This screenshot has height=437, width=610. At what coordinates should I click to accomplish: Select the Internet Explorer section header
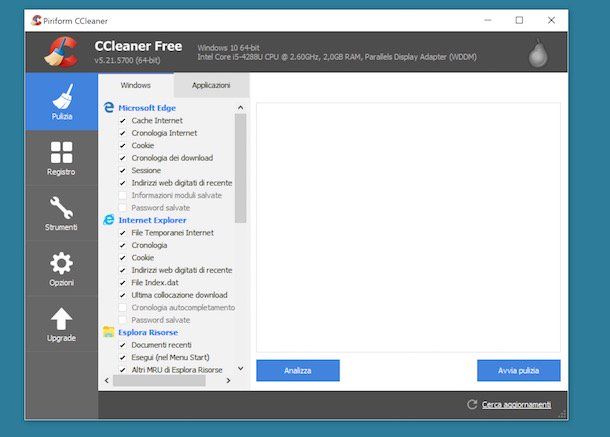pos(152,220)
